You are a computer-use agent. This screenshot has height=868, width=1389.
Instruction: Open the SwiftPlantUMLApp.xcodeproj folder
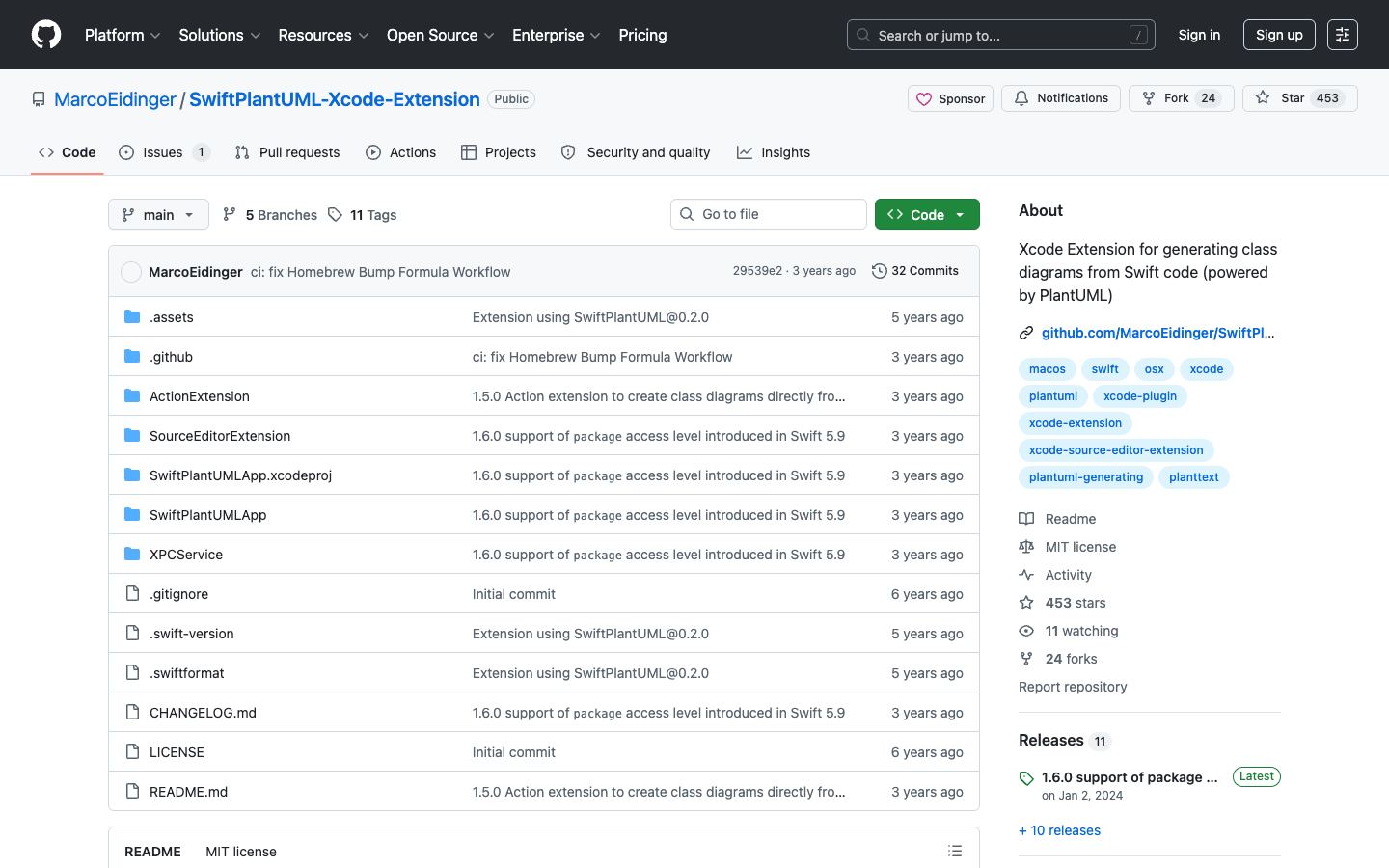(240, 475)
